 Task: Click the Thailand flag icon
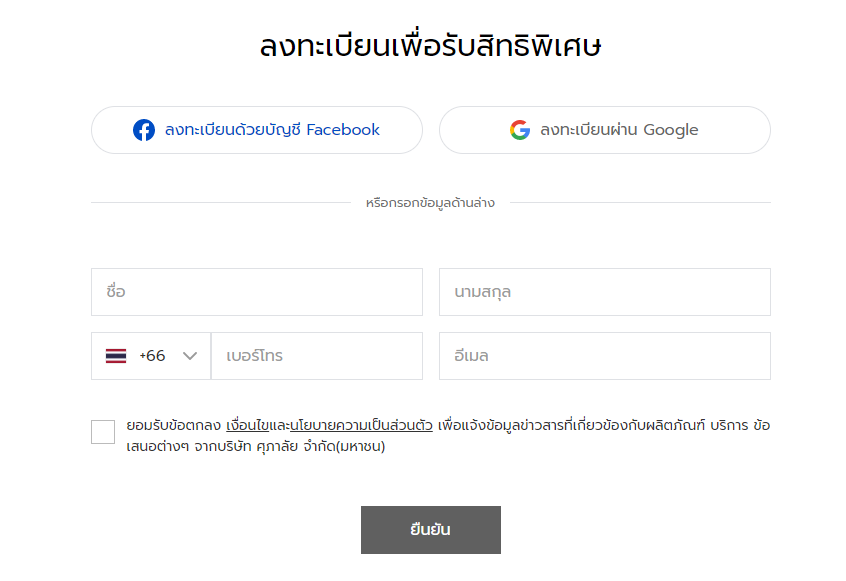pos(116,356)
